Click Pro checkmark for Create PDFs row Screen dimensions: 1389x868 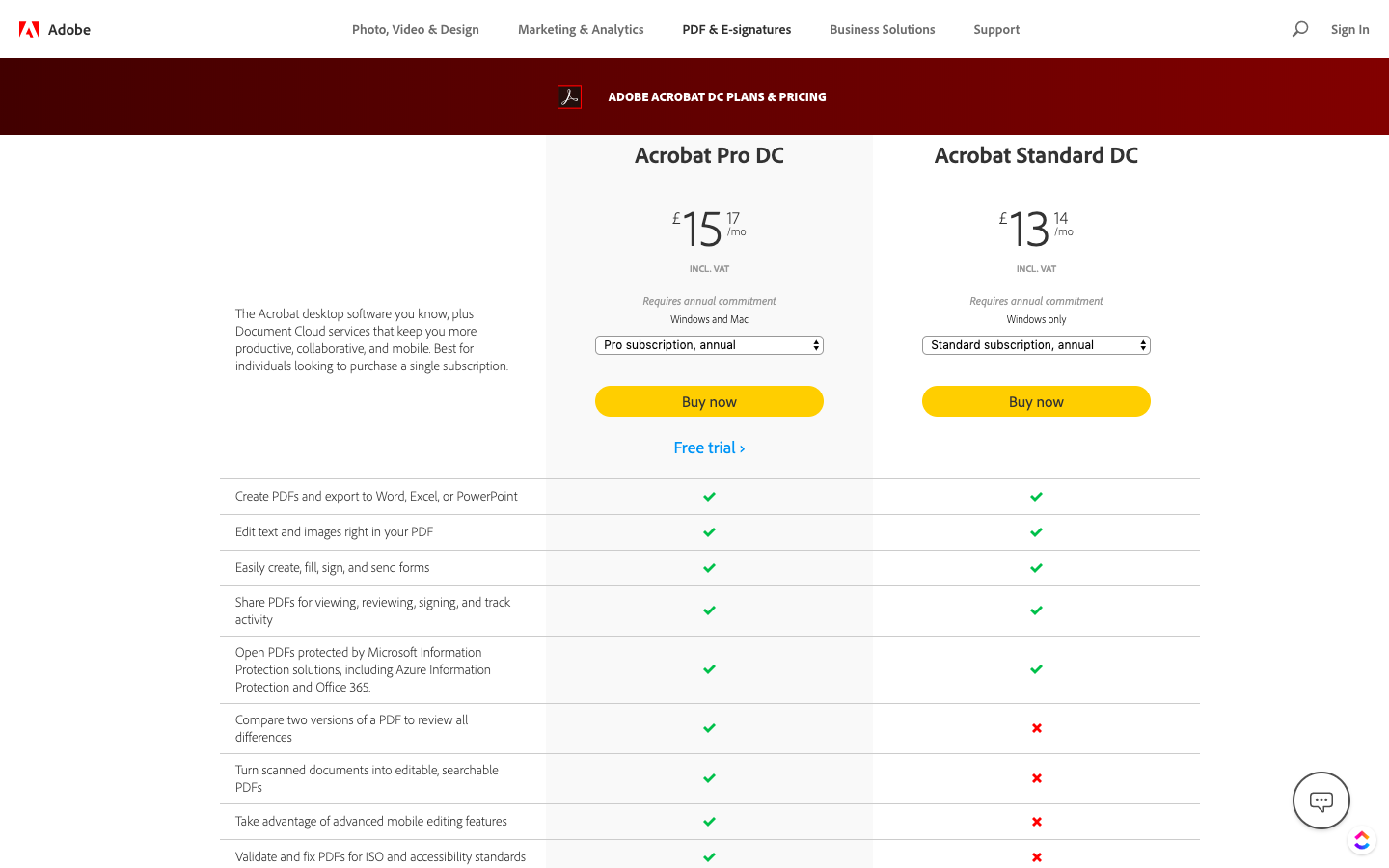[x=709, y=497]
